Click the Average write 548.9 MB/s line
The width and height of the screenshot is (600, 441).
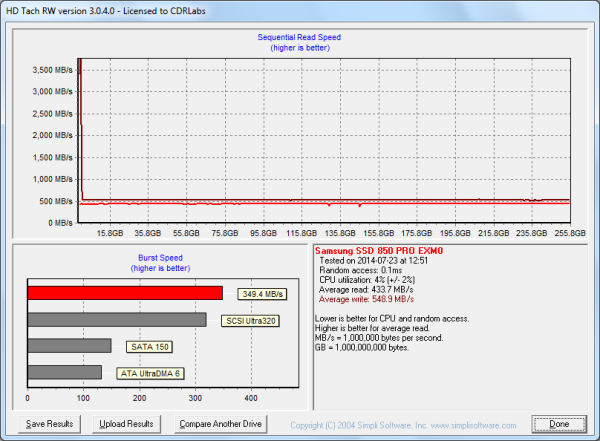[370, 299]
